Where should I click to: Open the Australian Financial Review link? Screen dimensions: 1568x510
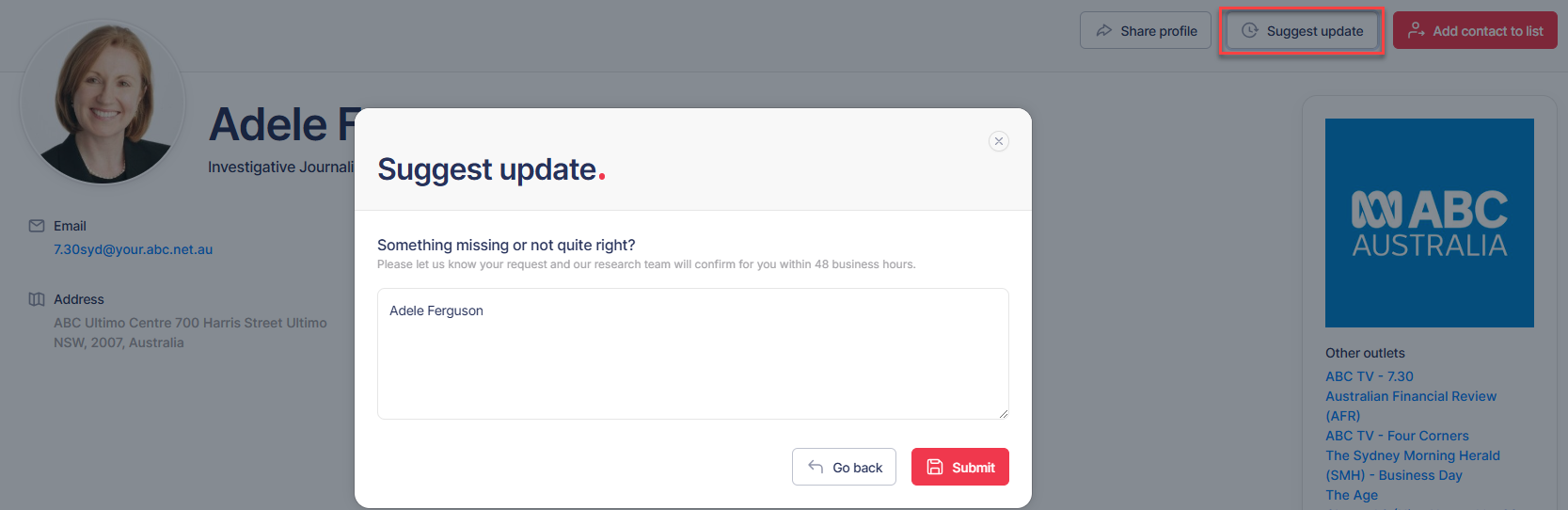[x=1410, y=396]
